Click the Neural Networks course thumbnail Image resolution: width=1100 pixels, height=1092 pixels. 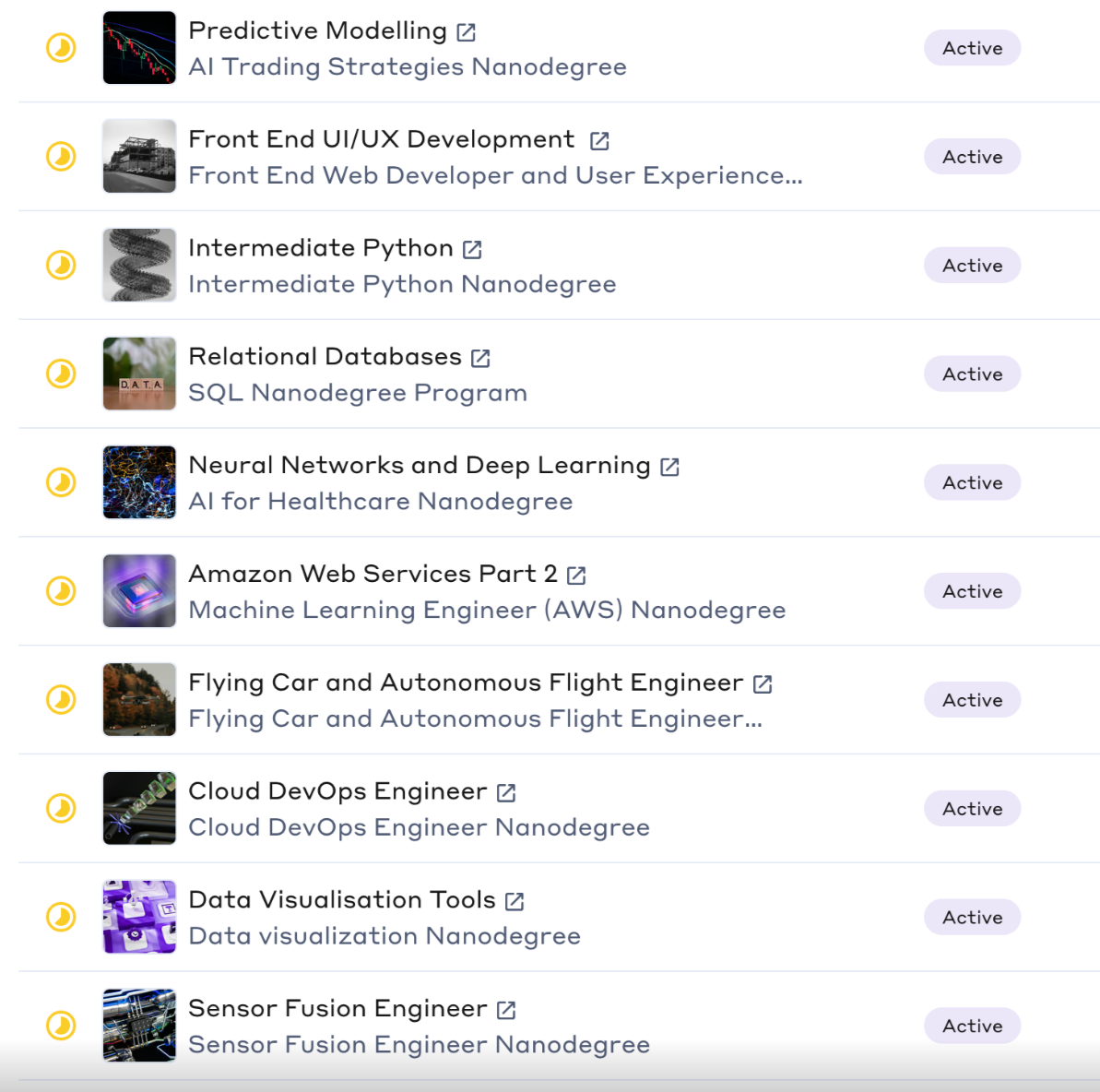(139, 482)
